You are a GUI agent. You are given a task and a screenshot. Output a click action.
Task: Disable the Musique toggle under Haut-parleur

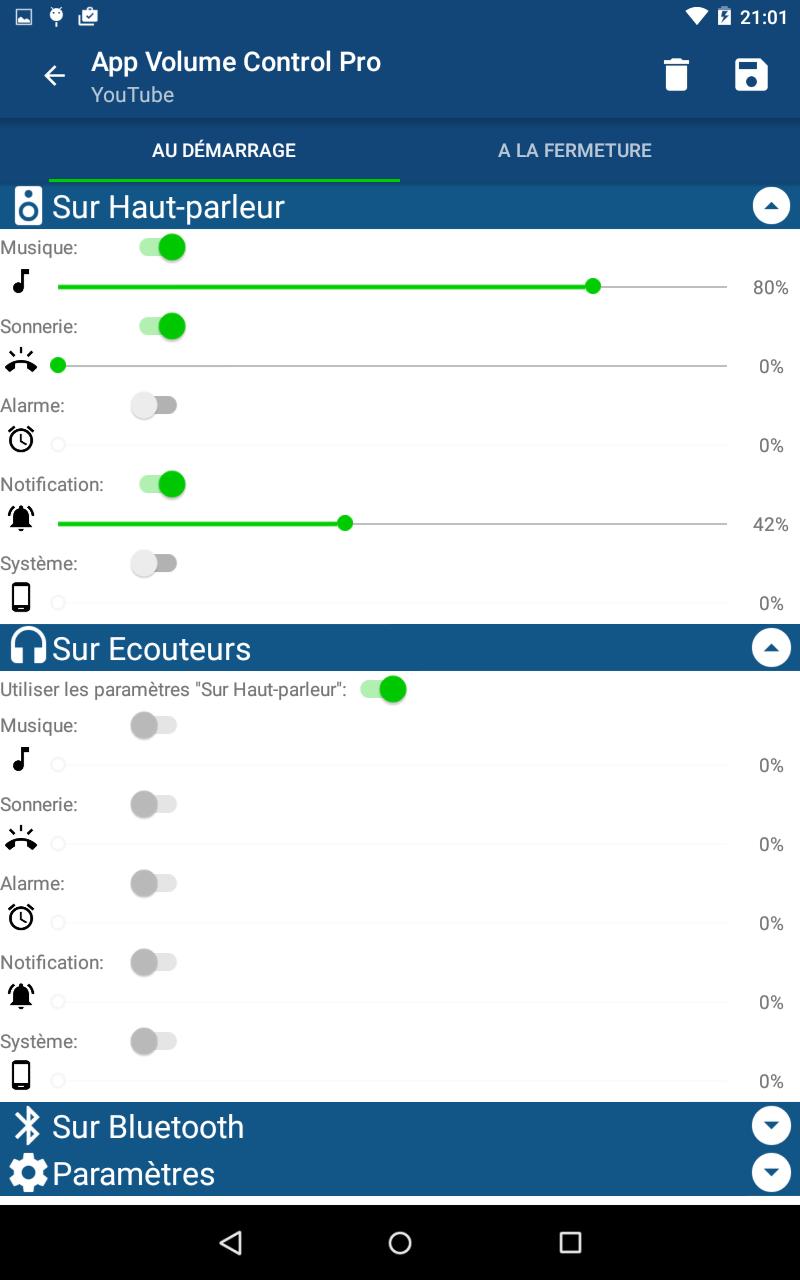pyautogui.click(x=163, y=247)
